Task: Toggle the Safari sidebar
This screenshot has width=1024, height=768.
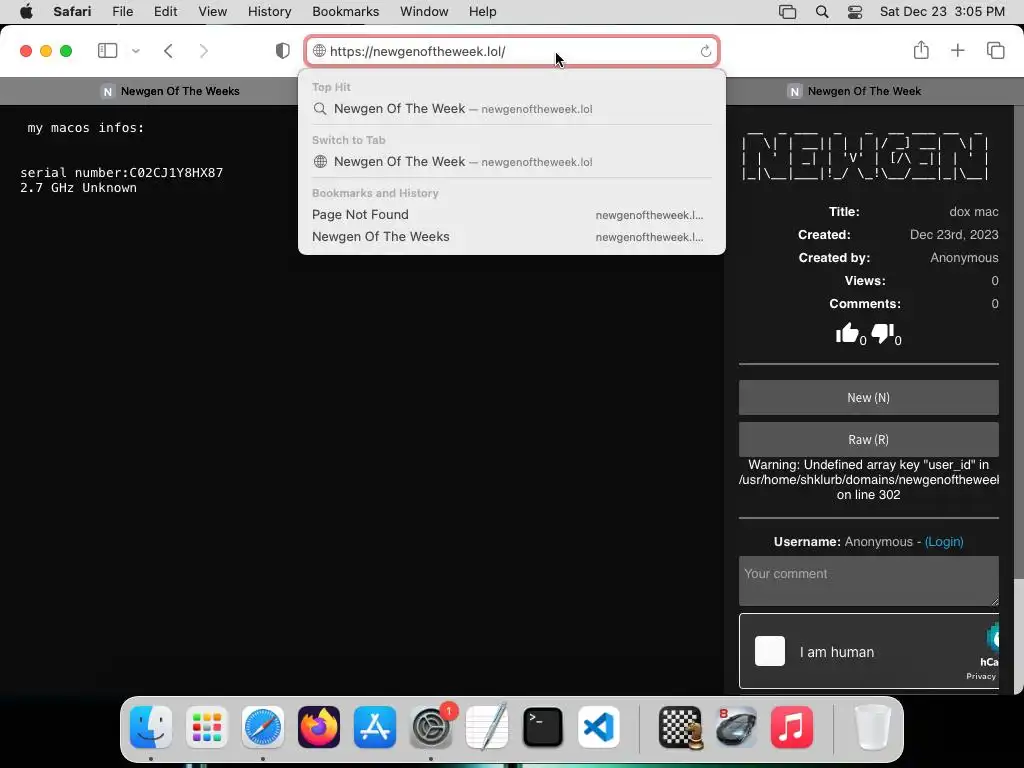Action: [107, 51]
